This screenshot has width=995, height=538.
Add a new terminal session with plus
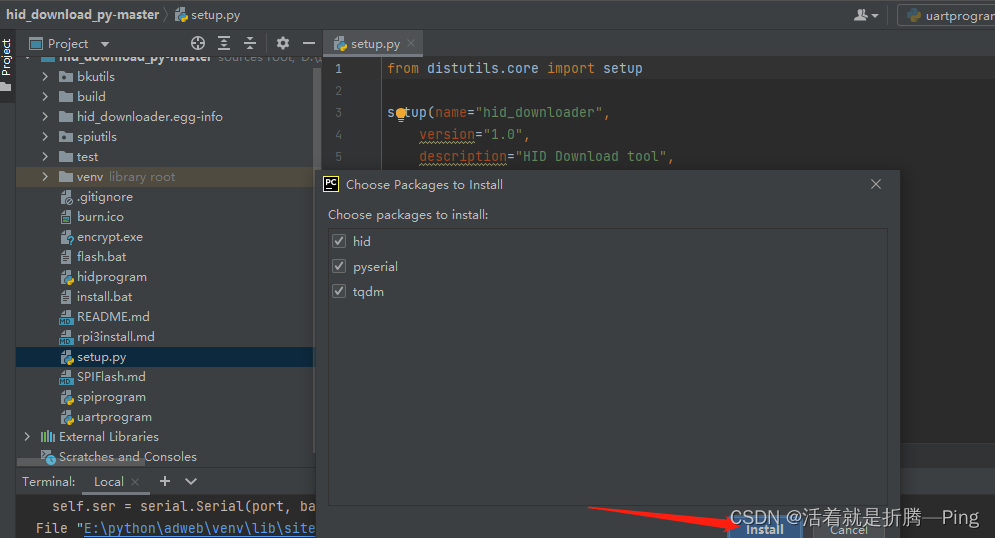click(165, 481)
